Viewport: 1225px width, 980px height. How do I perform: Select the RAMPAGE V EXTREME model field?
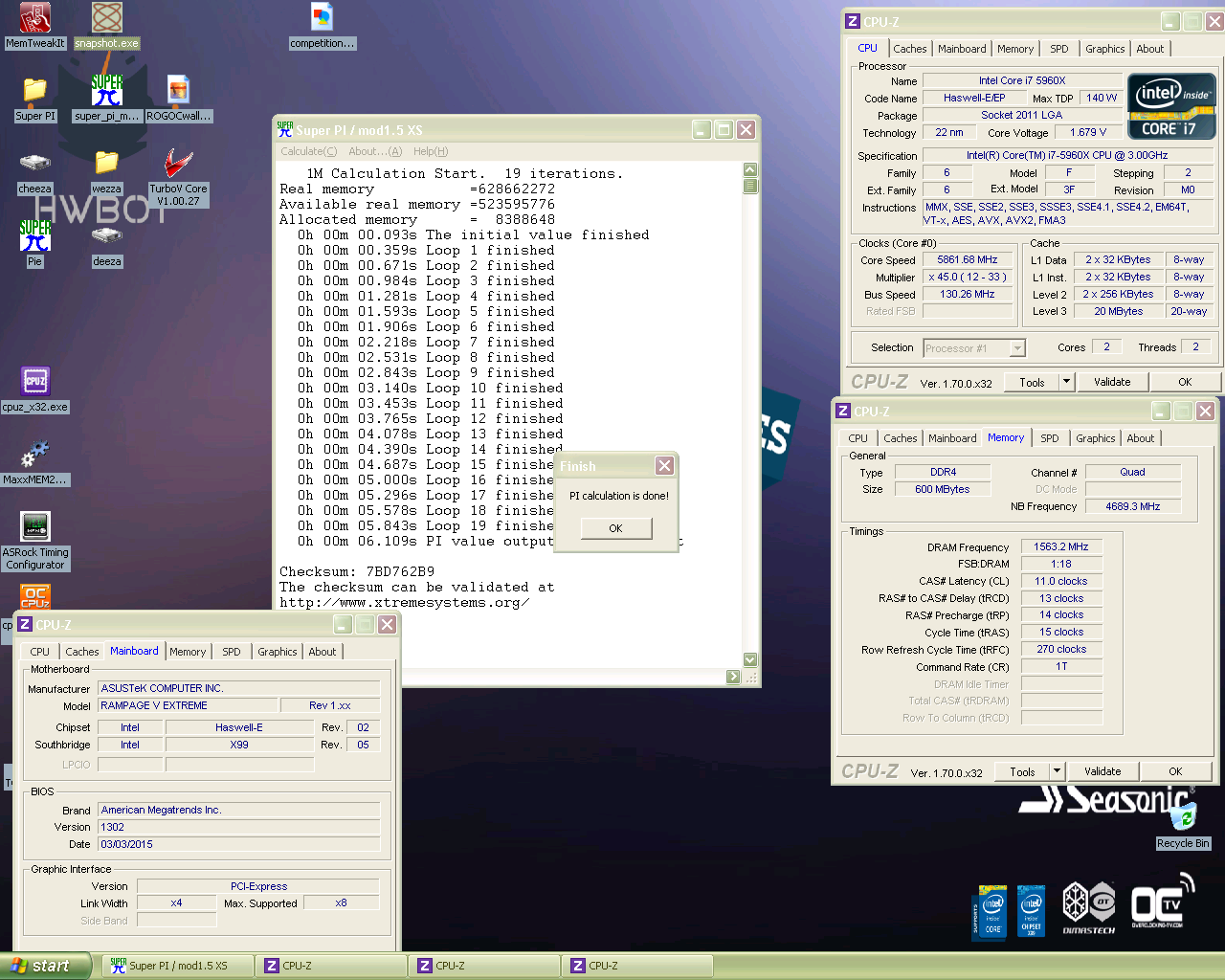188,705
